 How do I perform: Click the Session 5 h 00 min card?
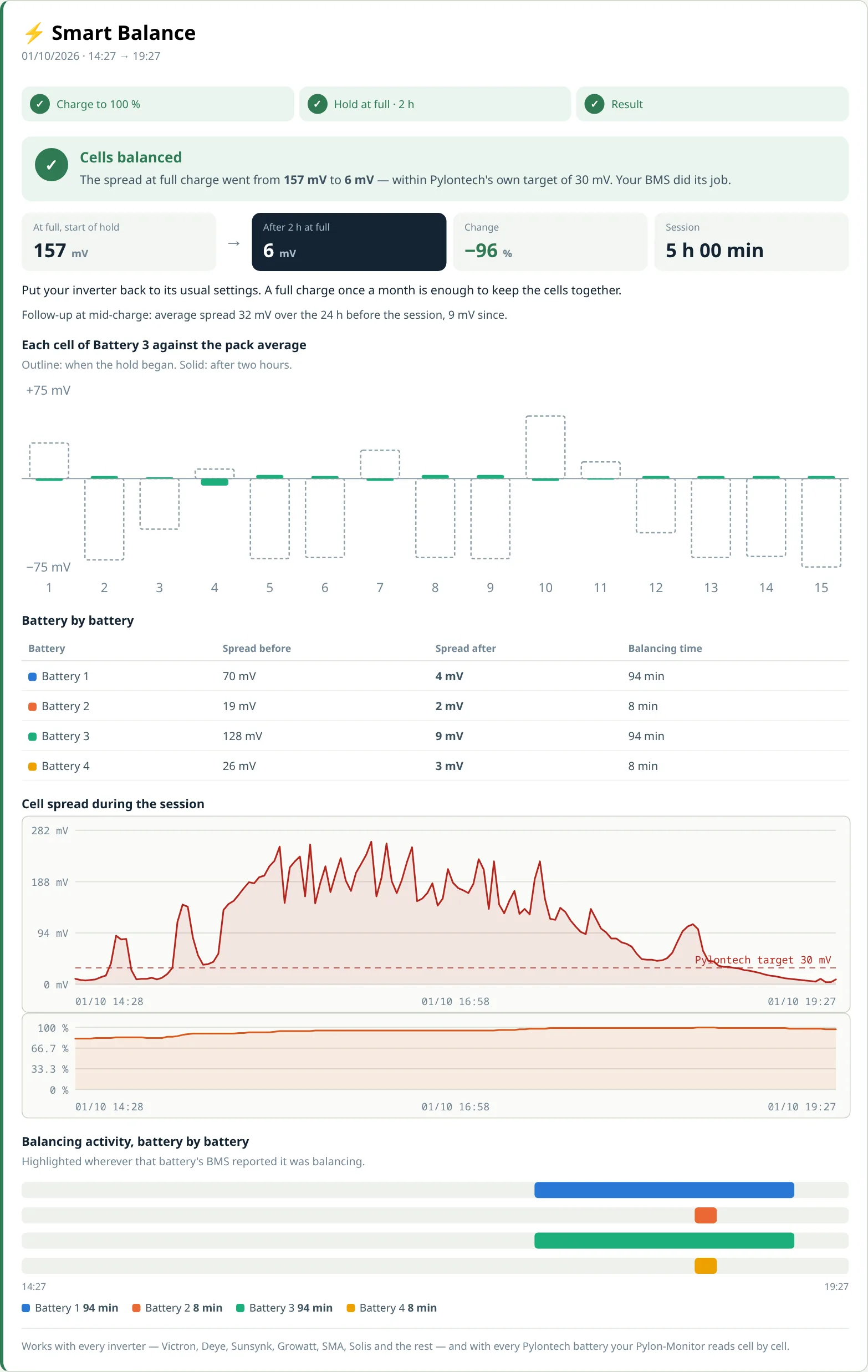point(752,242)
